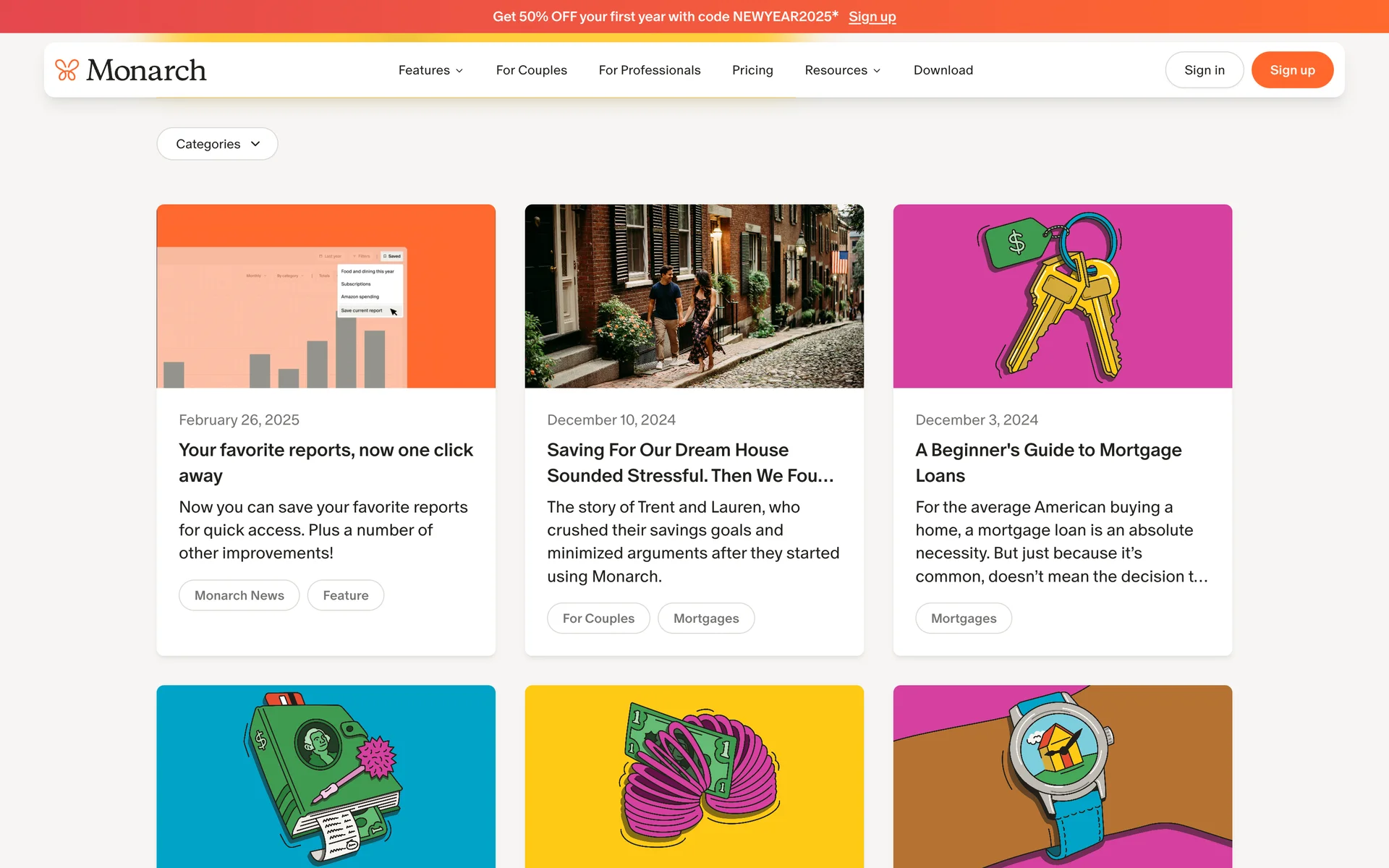
Task: Click the Download nav link
Action: (943, 70)
